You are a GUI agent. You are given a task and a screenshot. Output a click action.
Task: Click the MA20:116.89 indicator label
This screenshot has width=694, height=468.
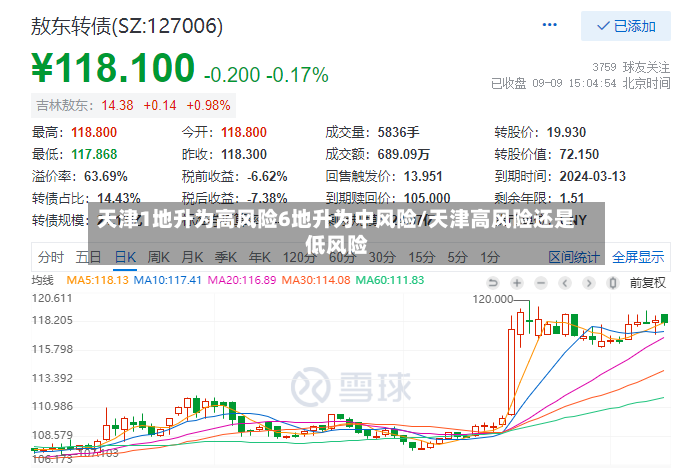pos(242,280)
